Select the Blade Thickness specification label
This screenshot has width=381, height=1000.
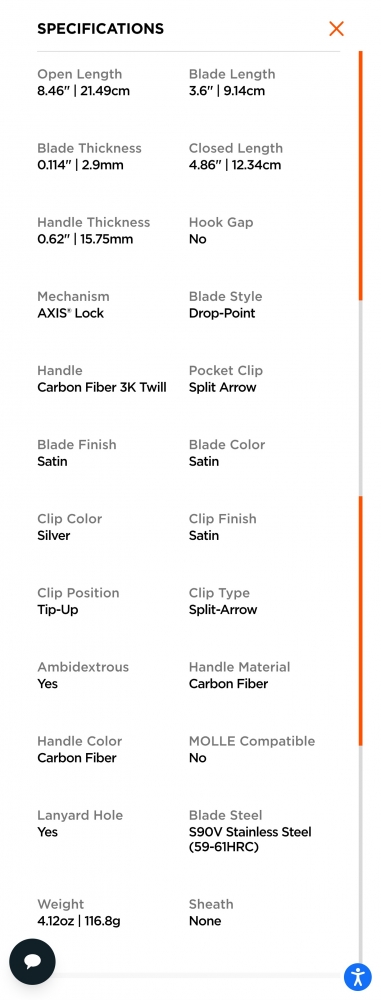[89, 148]
